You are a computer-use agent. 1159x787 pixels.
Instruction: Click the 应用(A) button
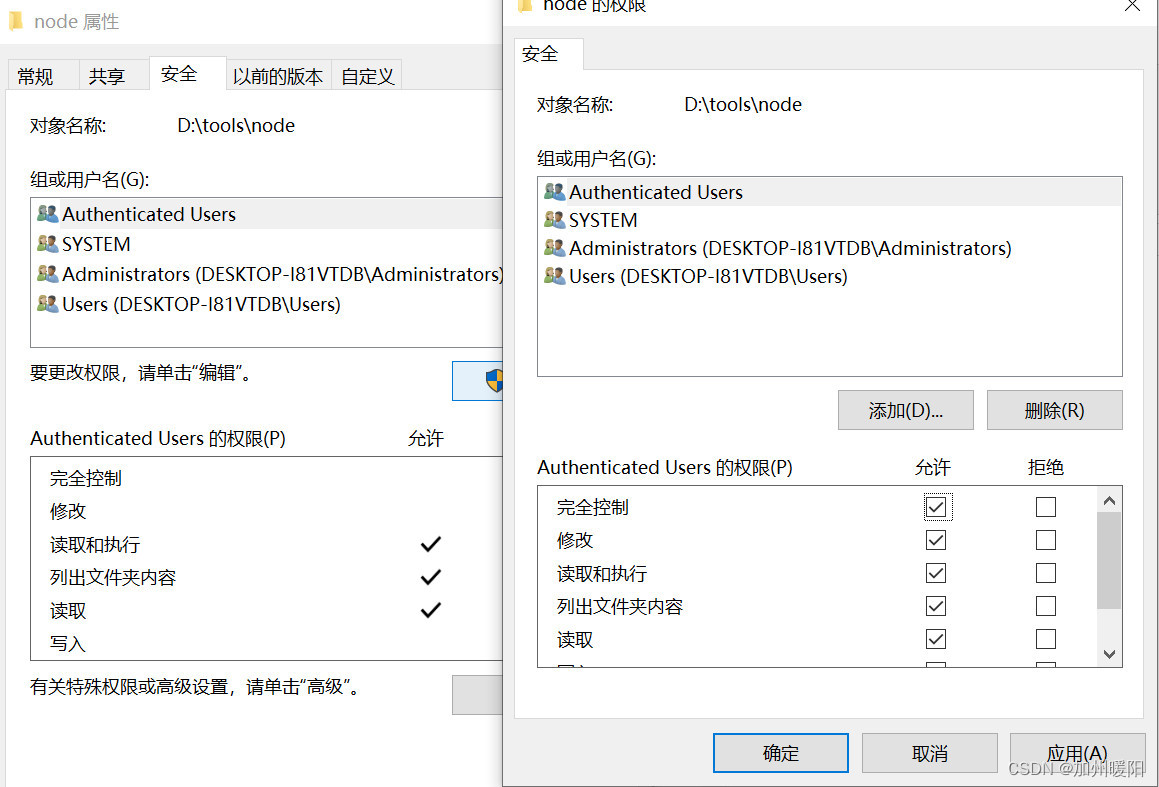pyautogui.click(x=1077, y=753)
